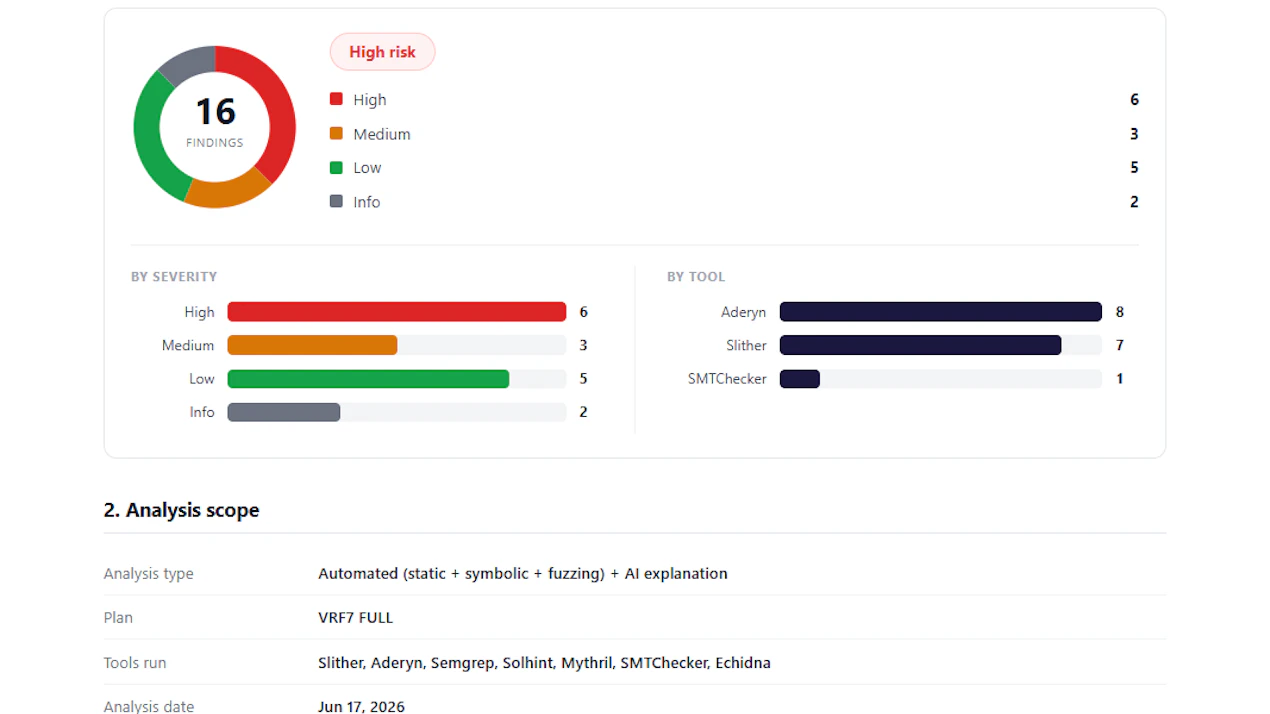
Task: Click the Aderyn tool bar
Action: pyautogui.click(x=941, y=312)
